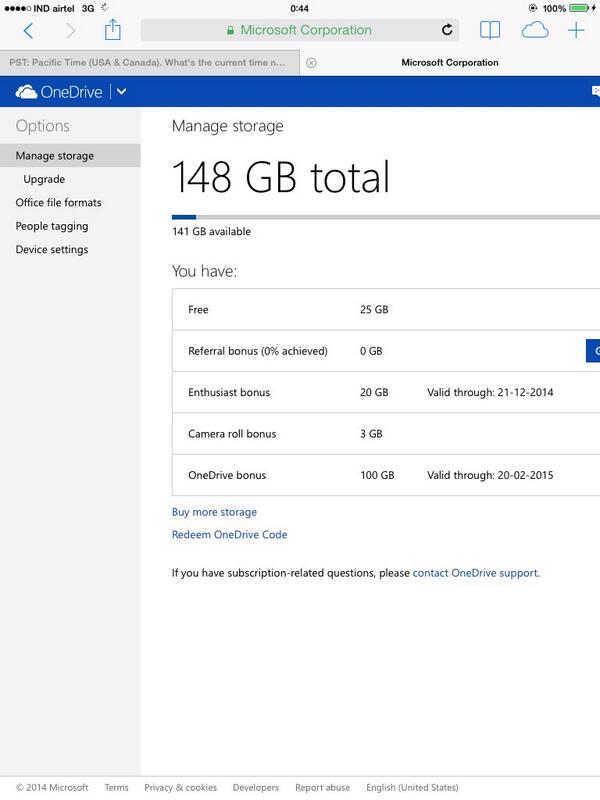Open Upgrade in the sidebar
Viewport: 600px width, 800px height.
pyautogui.click(x=44, y=179)
